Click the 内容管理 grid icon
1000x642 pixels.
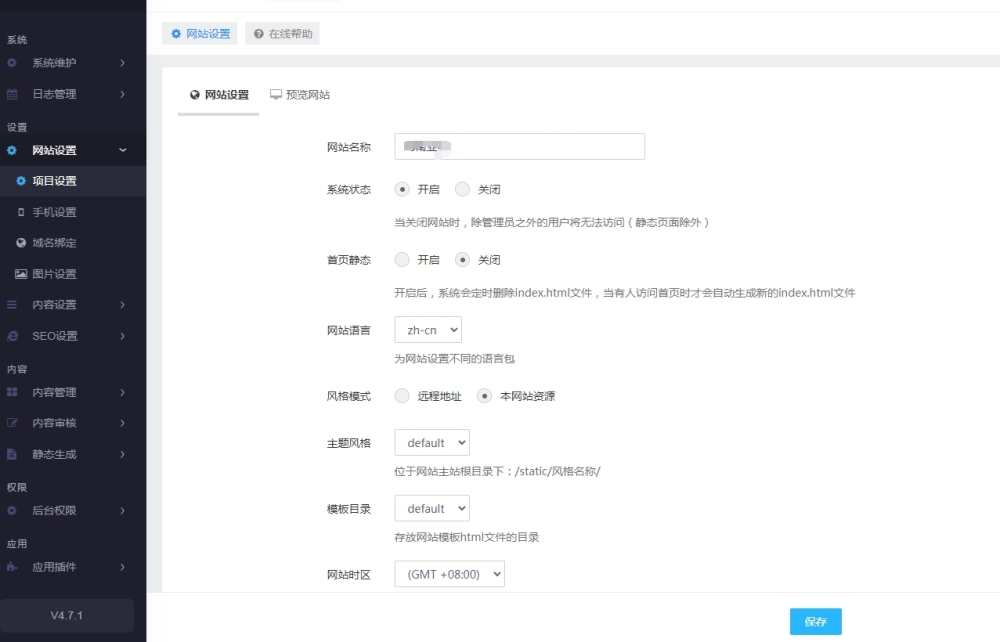pyautogui.click(x=14, y=392)
